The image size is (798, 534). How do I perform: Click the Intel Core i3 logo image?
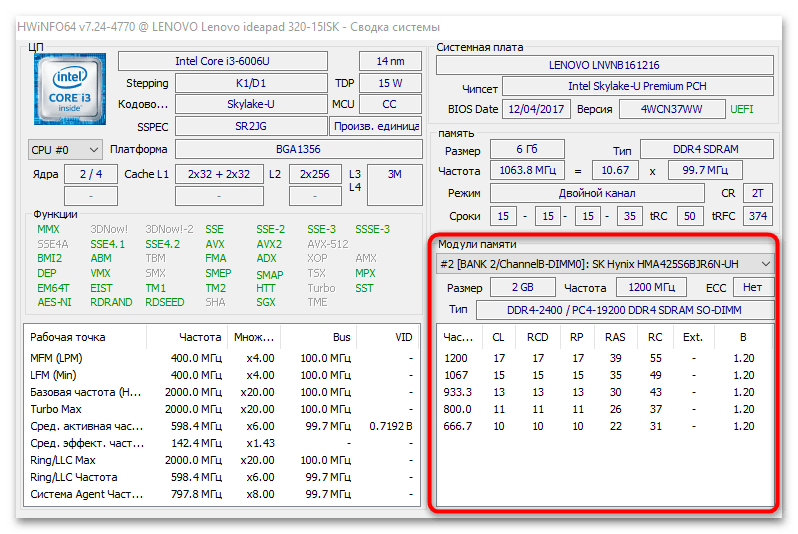coord(70,89)
